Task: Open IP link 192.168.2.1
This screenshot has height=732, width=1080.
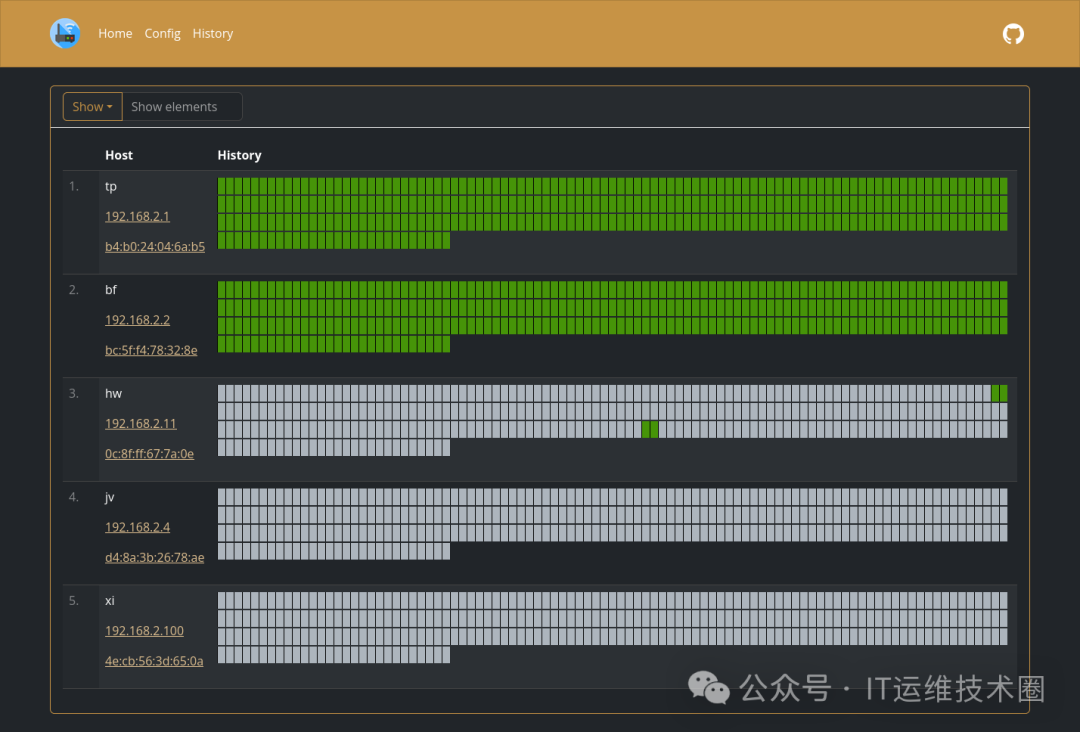Action: [137, 216]
